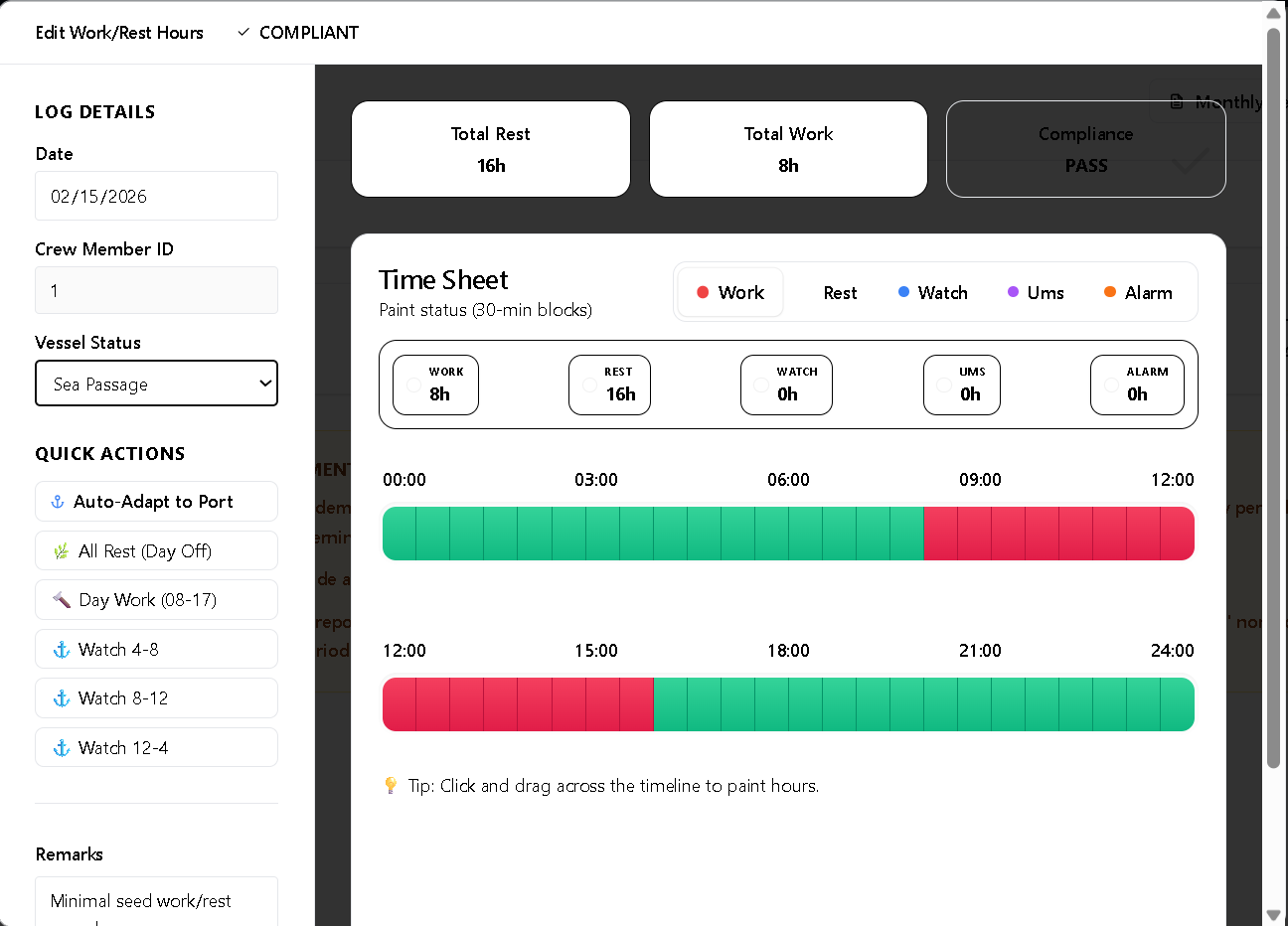
Task: Click the leaf icon on All Rest
Action: click(x=62, y=551)
